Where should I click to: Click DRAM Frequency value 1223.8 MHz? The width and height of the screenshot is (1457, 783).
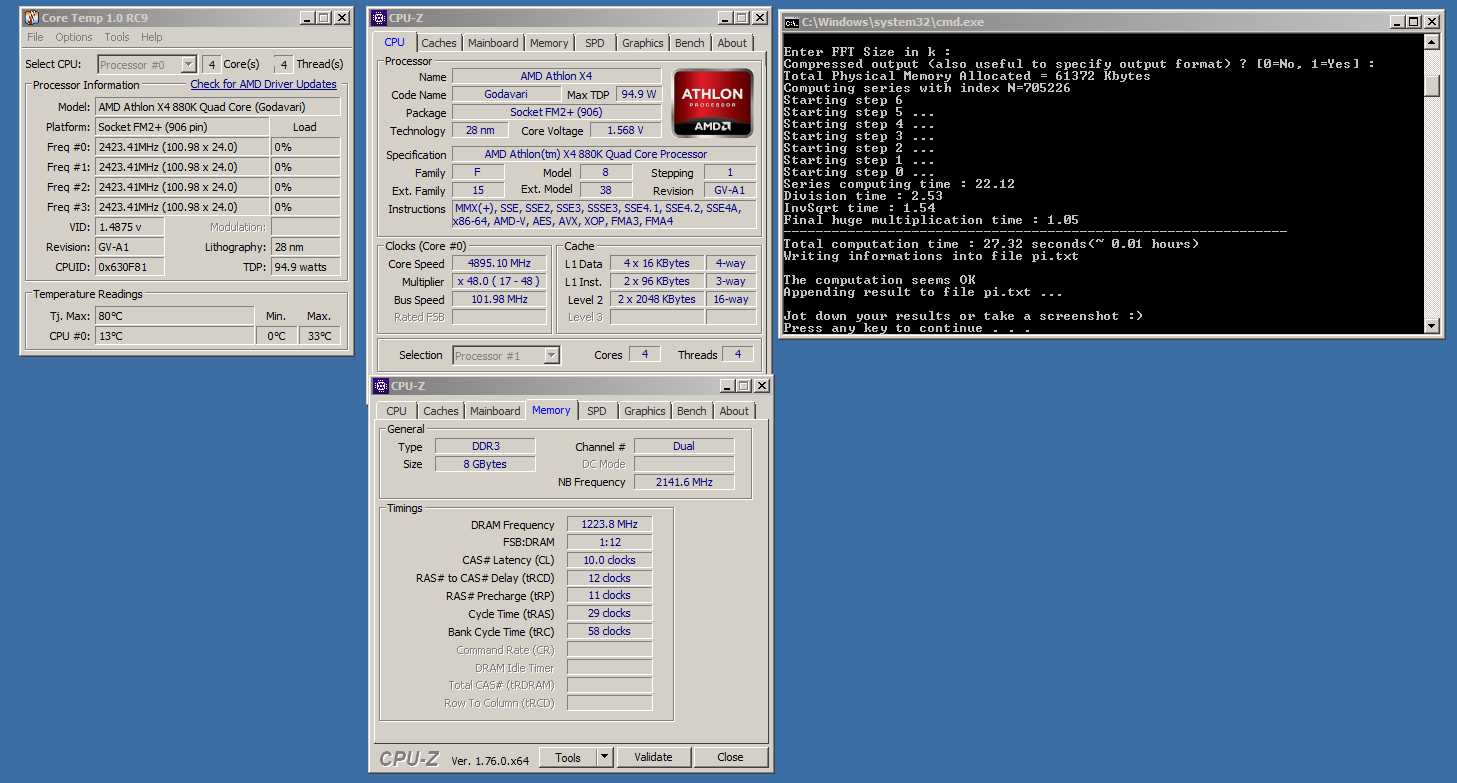pos(609,524)
